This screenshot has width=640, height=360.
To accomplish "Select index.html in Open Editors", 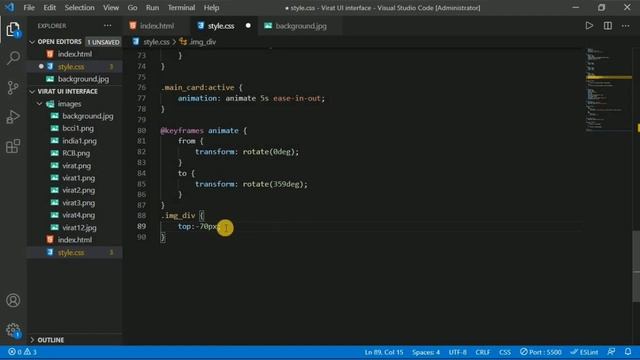I will tap(75, 54).
